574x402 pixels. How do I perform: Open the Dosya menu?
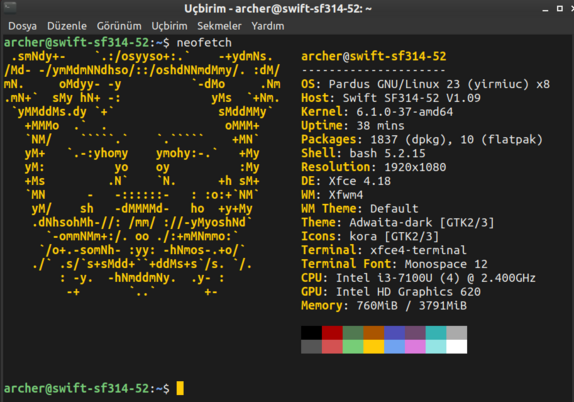pyautogui.click(x=22, y=26)
